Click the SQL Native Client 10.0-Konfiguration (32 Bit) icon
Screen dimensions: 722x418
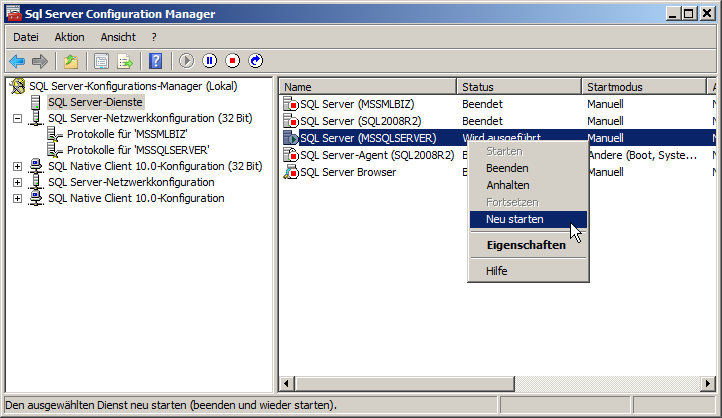(36, 166)
